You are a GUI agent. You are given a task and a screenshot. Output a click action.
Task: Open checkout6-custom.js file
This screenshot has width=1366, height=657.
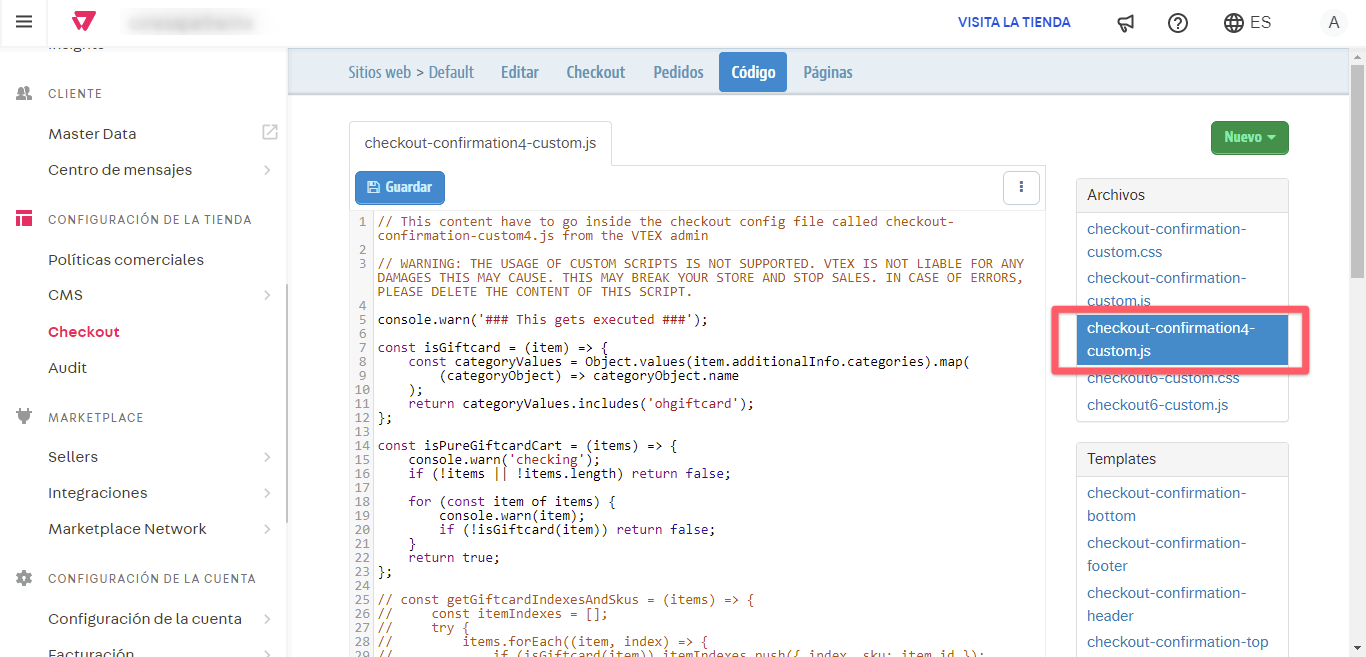click(1157, 405)
